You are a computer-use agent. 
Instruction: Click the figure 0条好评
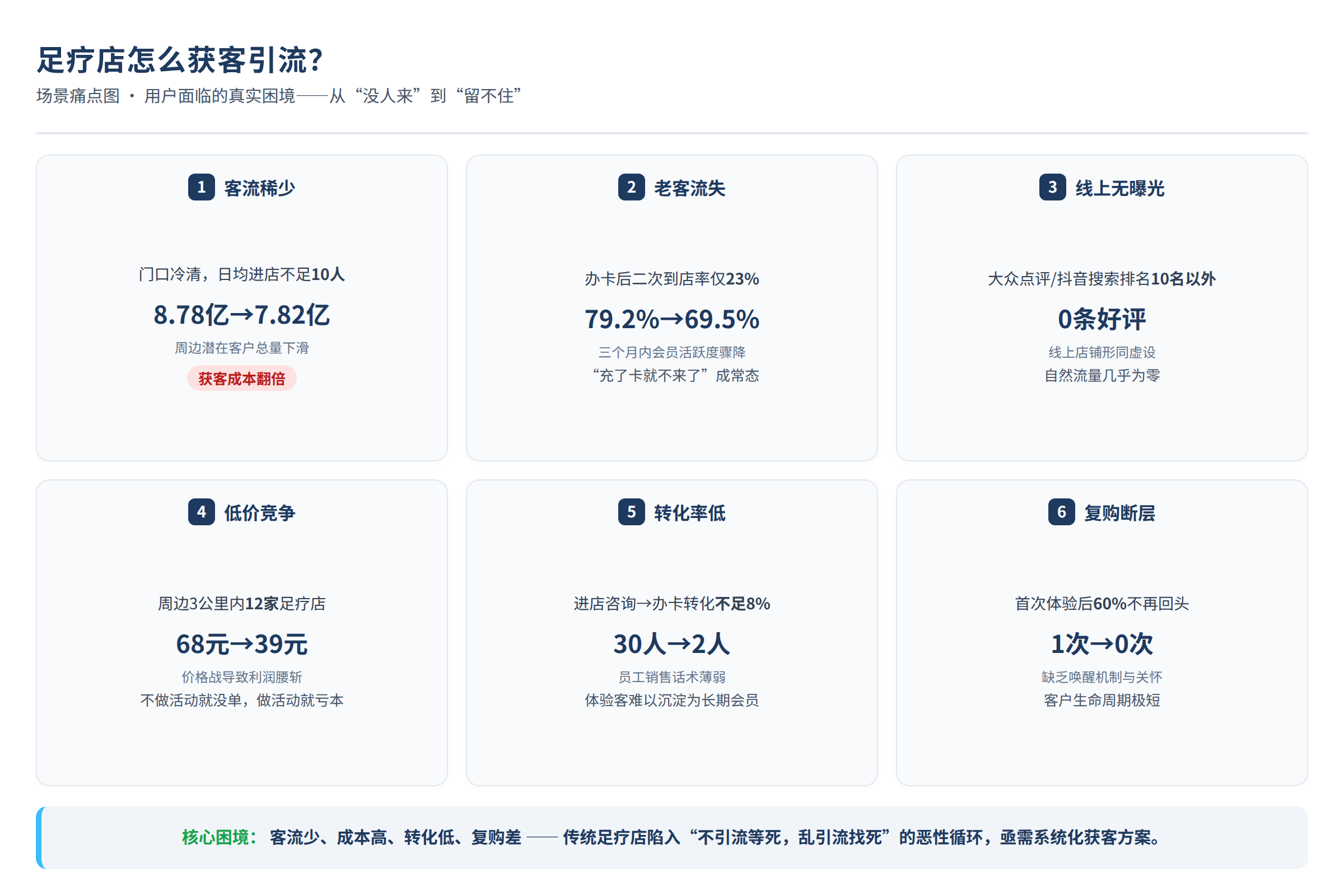point(1102,319)
